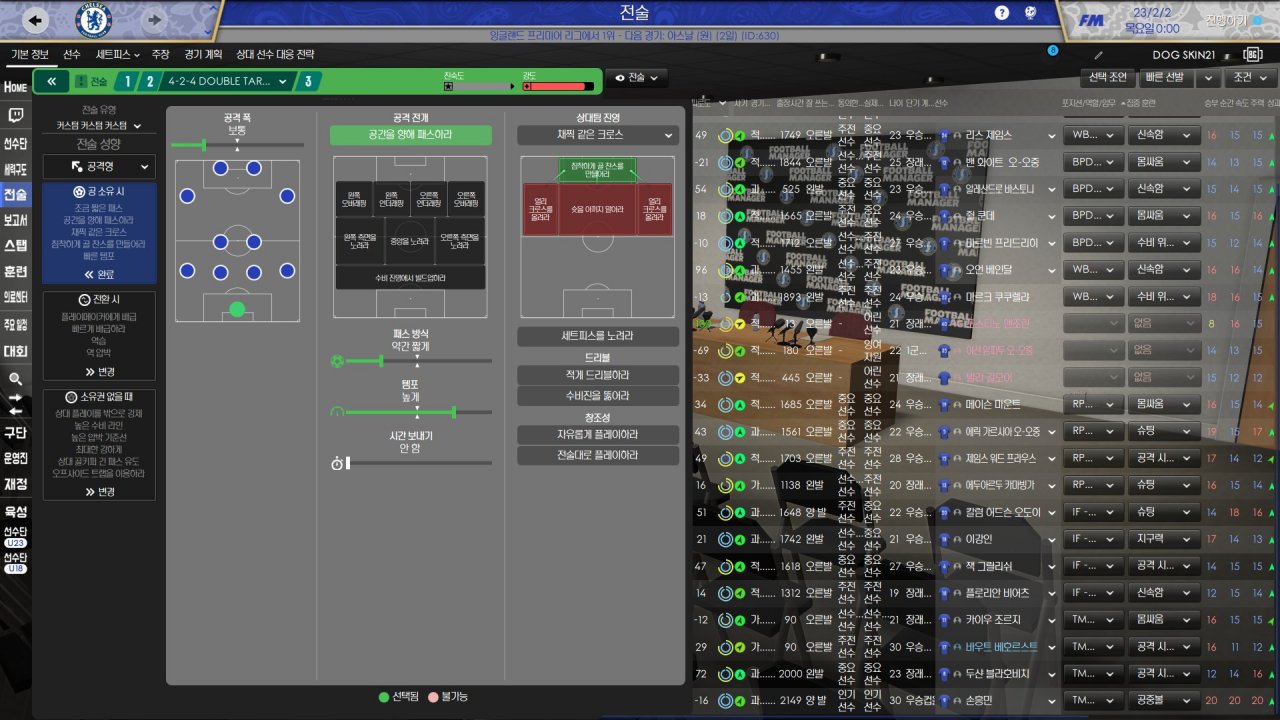
Task: Open the 커스텀 tactic style dropdown
Action: tap(99, 126)
